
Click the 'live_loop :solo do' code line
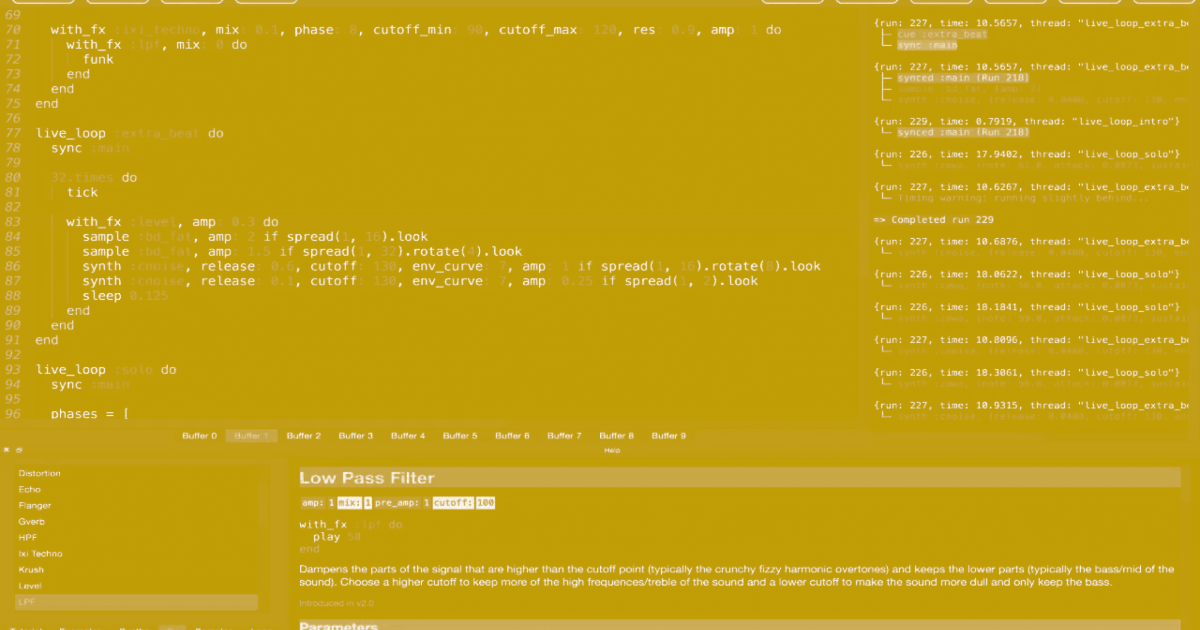coord(106,370)
